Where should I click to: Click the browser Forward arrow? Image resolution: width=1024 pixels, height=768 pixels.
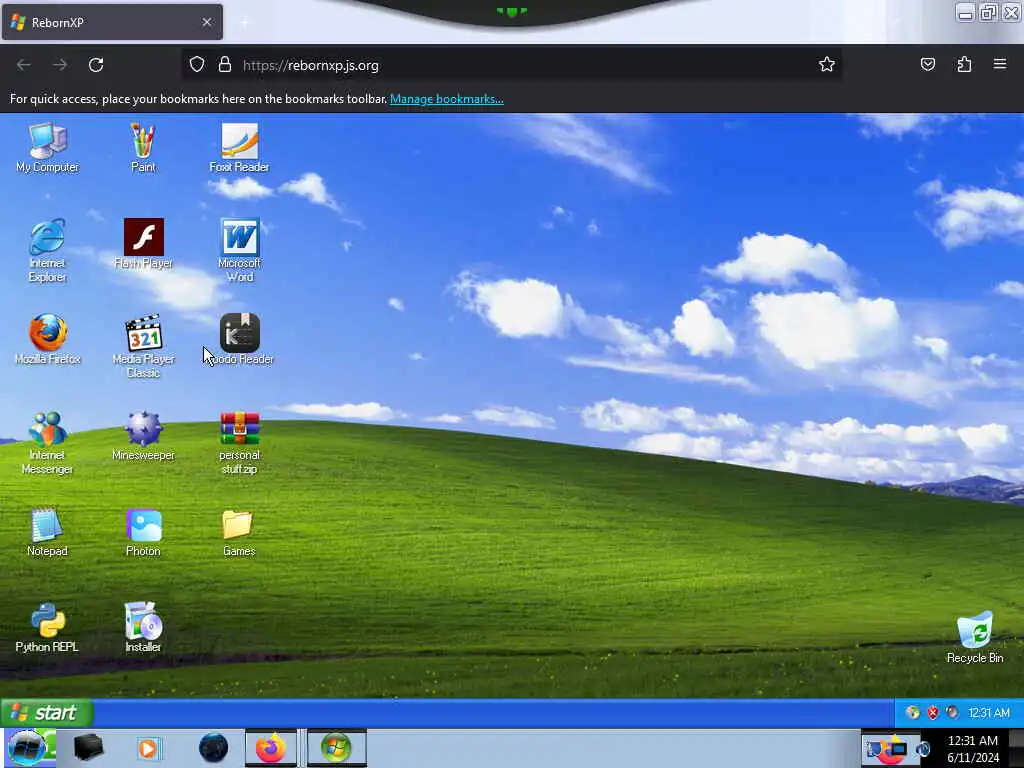click(x=59, y=65)
